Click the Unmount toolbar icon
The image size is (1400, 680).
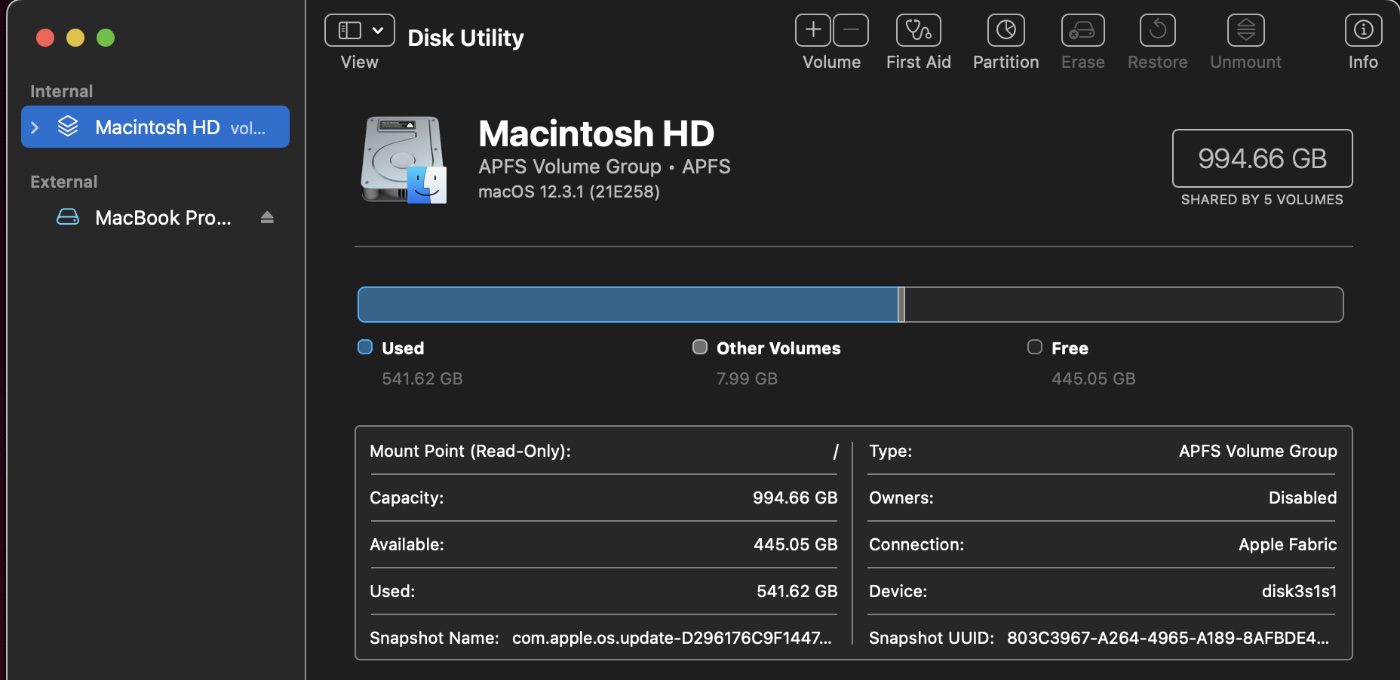pyautogui.click(x=1245, y=30)
